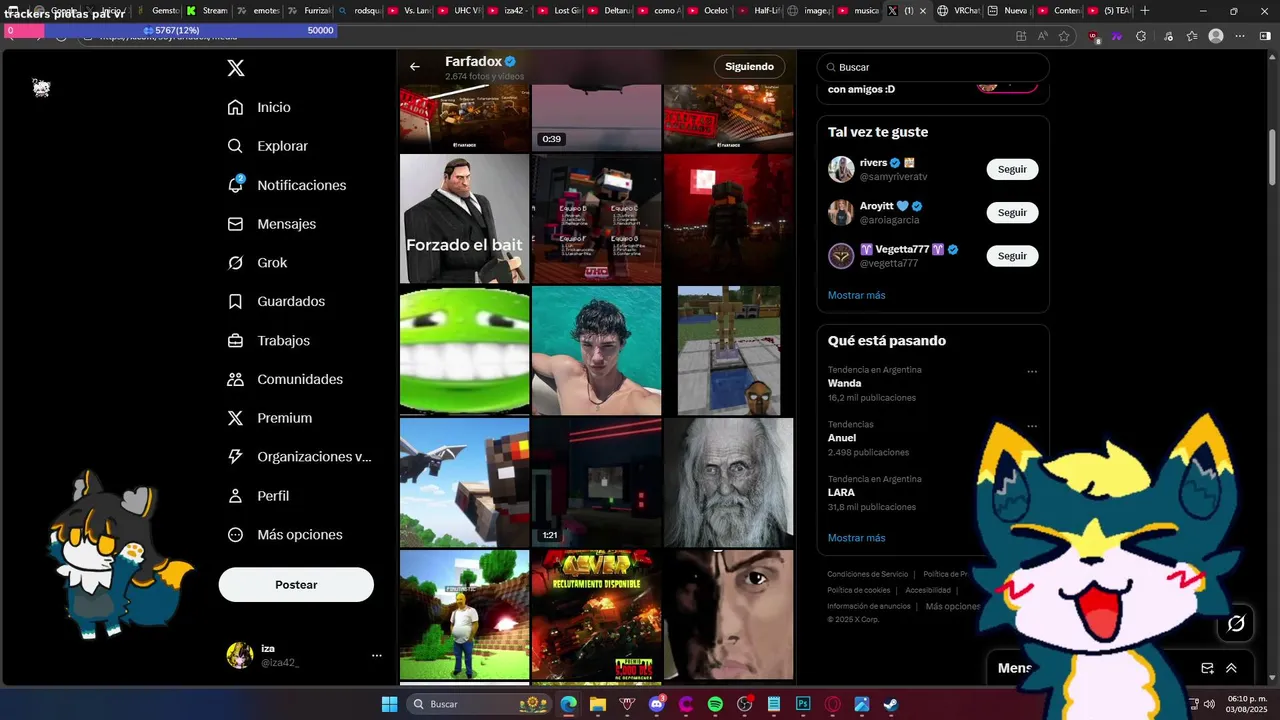Open the green smiling face media thumbnail
This screenshot has height=720, width=1280.
pyautogui.click(x=464, y=350)
